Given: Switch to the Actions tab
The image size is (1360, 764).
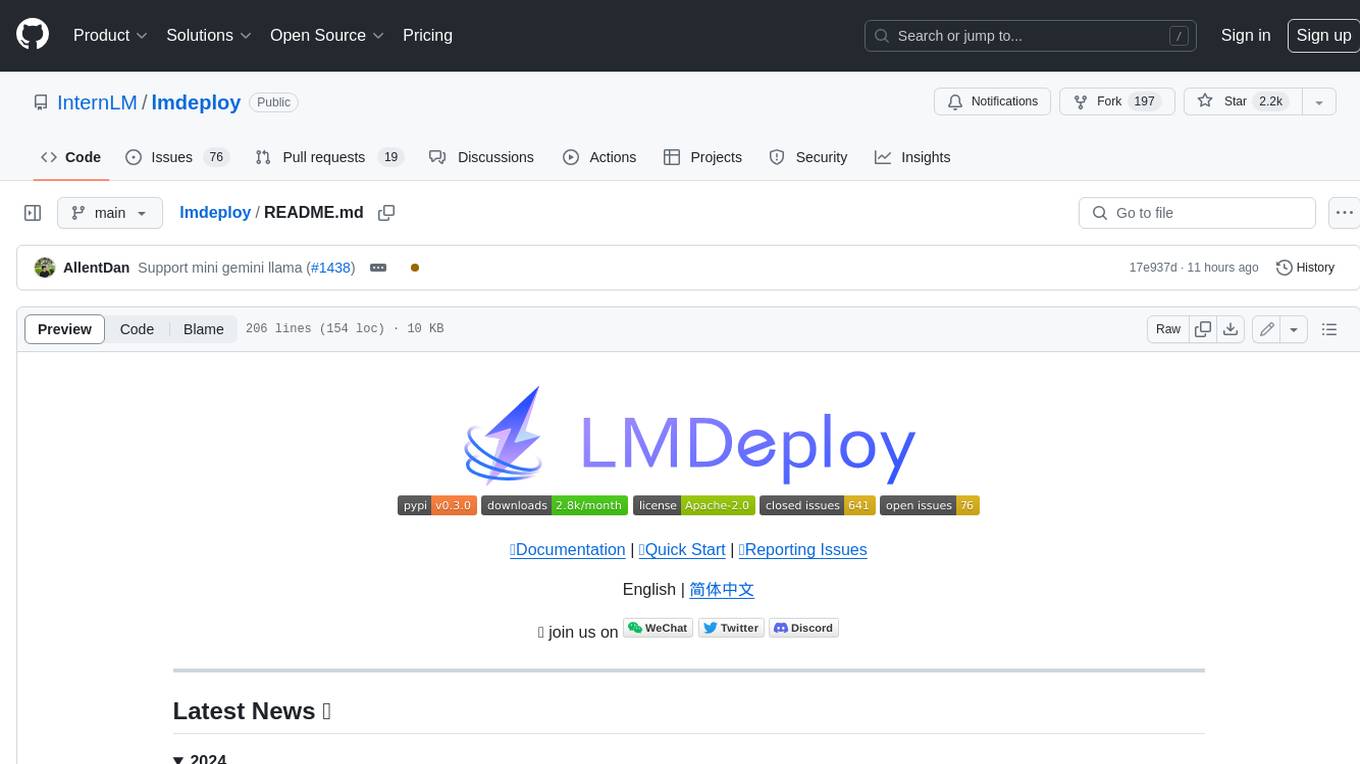Looking at the screenshot, I should point(599,157).
